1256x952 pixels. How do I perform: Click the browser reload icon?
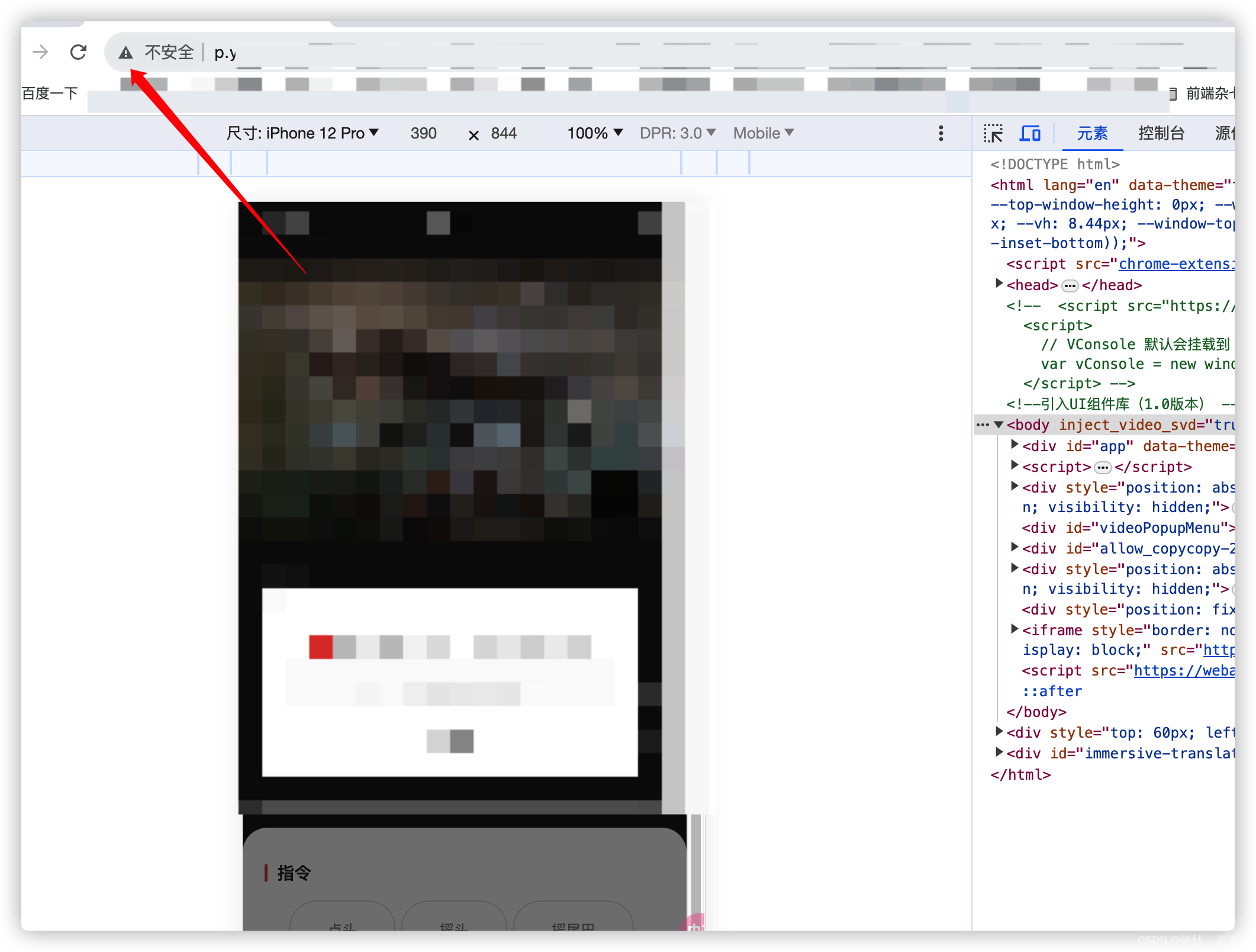(x=78, y=52)
